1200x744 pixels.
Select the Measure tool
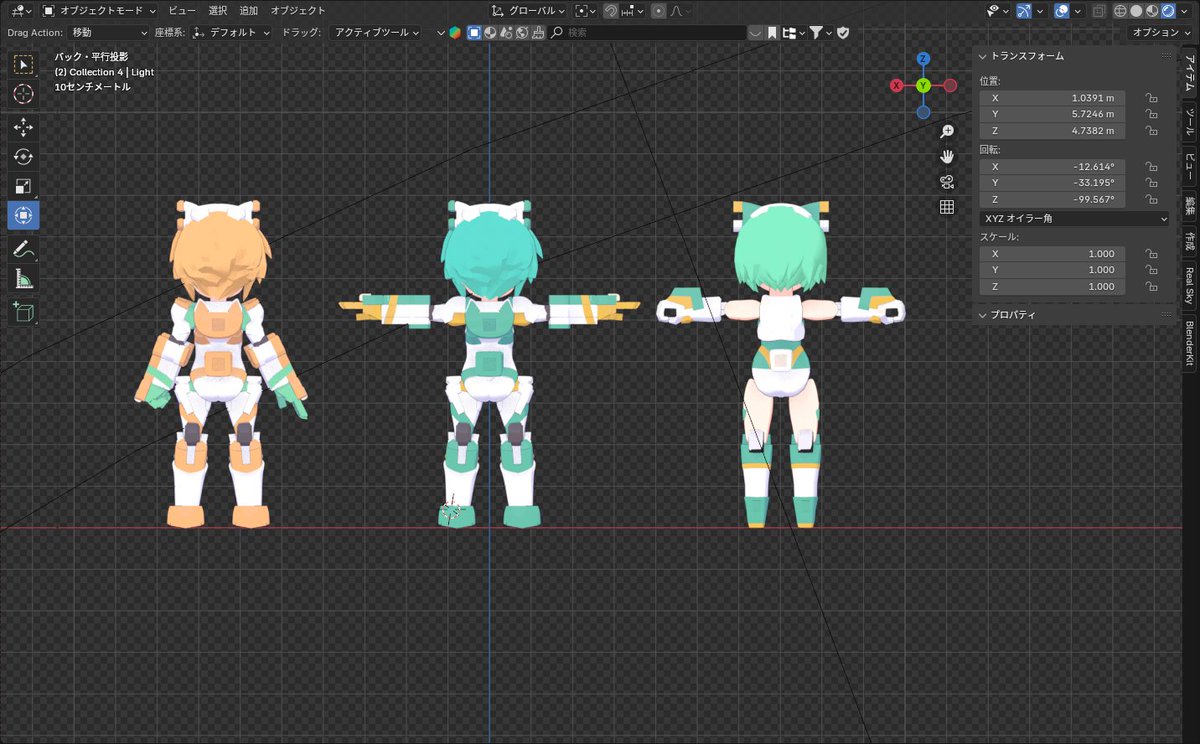23,278
